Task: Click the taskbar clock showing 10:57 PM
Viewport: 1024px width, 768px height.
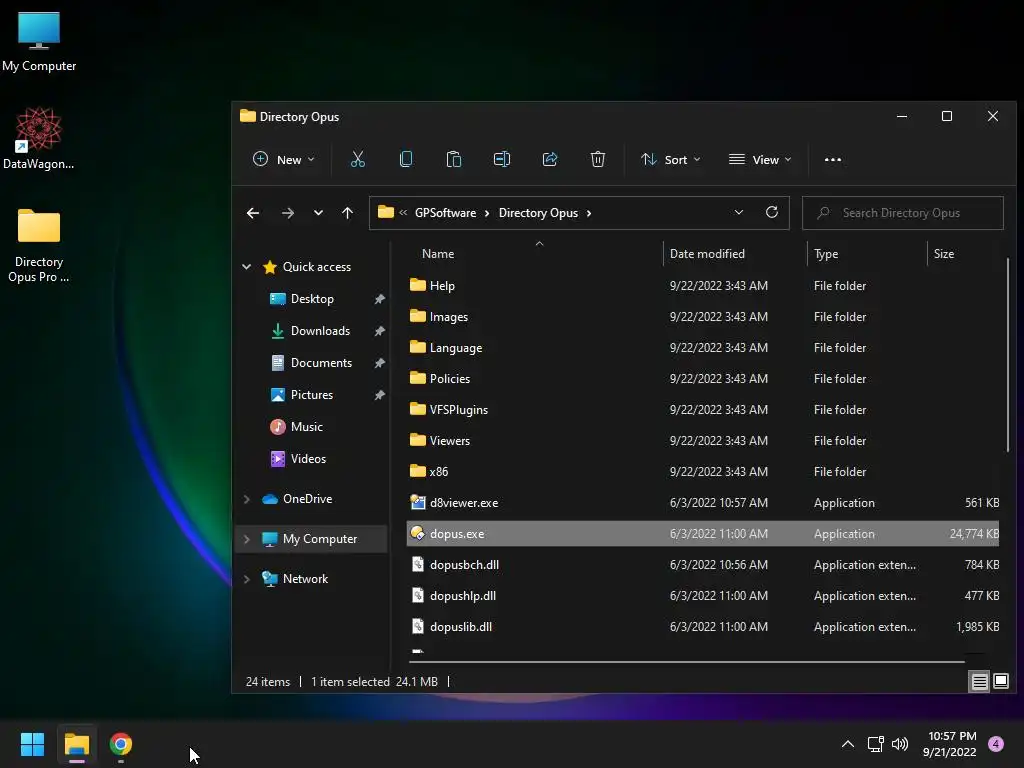Action: (950, 744)
